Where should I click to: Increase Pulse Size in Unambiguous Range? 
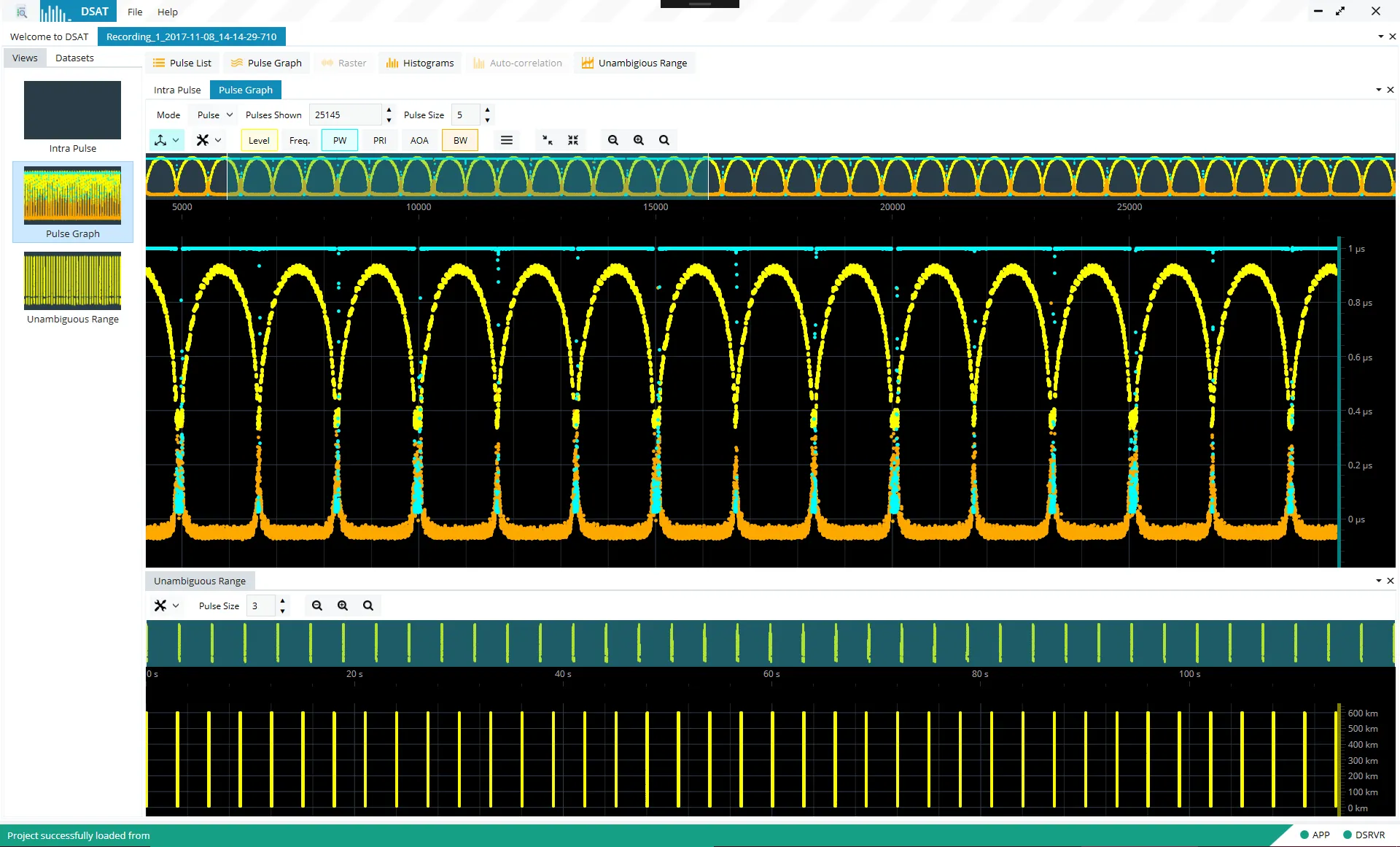tap(282, 600)
